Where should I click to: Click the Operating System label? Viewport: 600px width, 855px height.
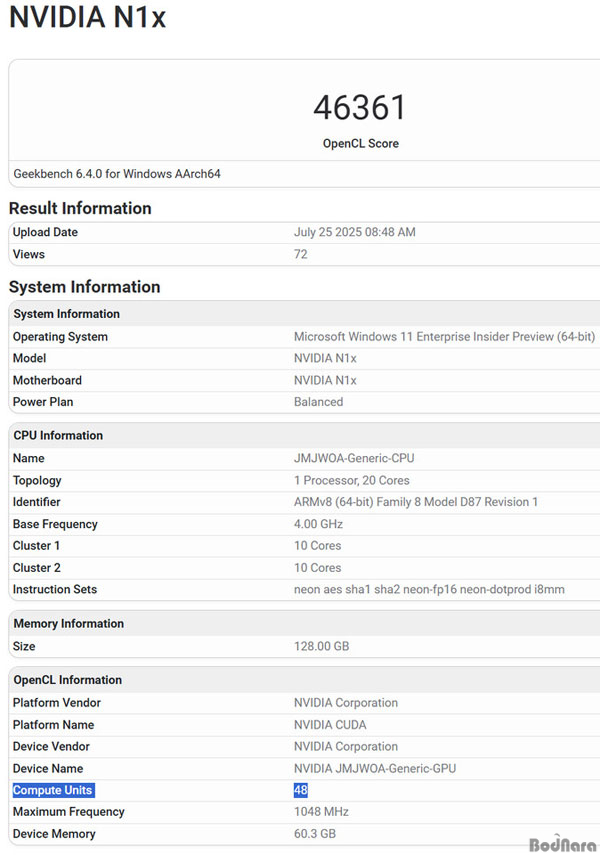click(x=60, y=337)
